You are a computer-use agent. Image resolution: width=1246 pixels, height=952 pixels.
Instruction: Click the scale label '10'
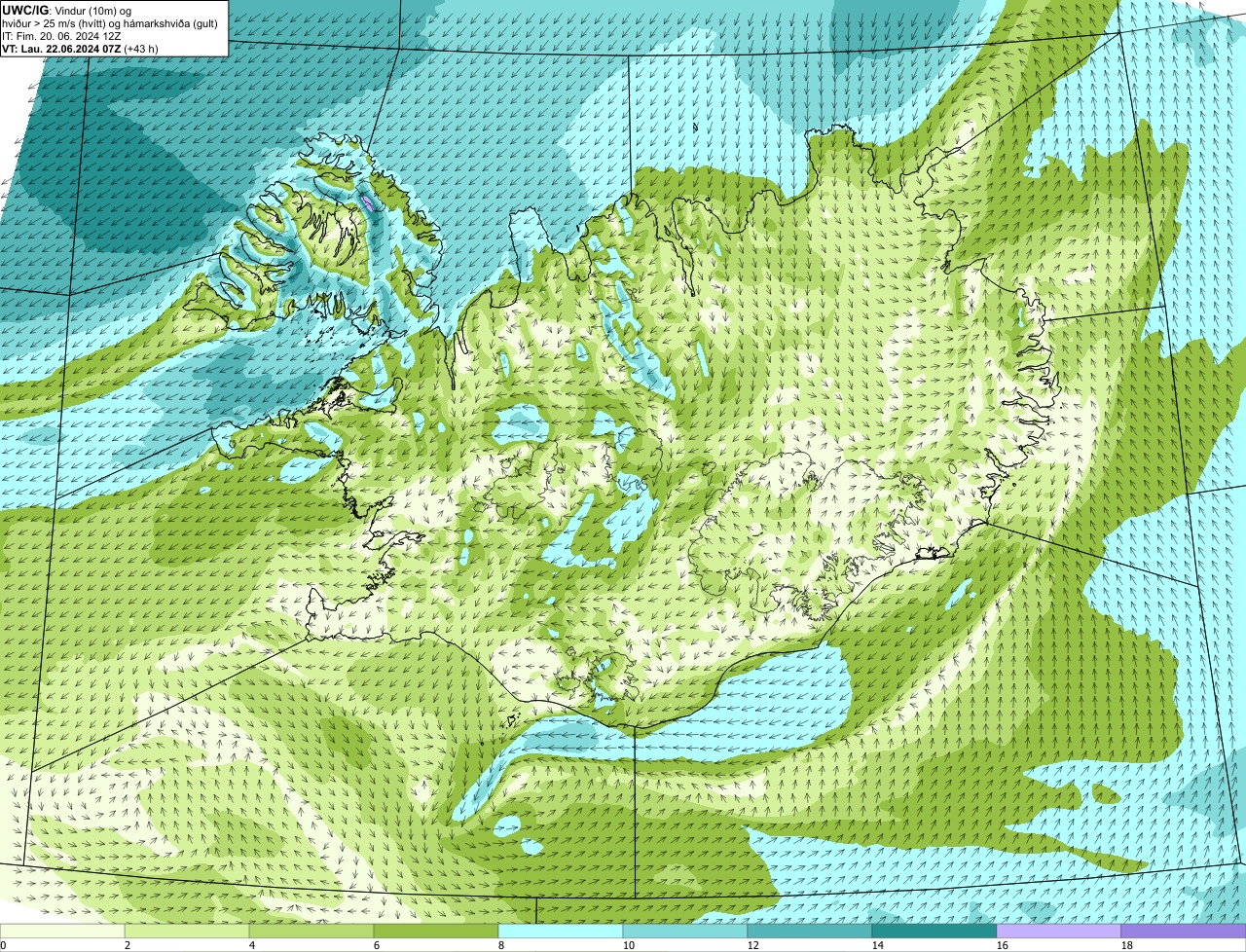(x=629, y=945)
